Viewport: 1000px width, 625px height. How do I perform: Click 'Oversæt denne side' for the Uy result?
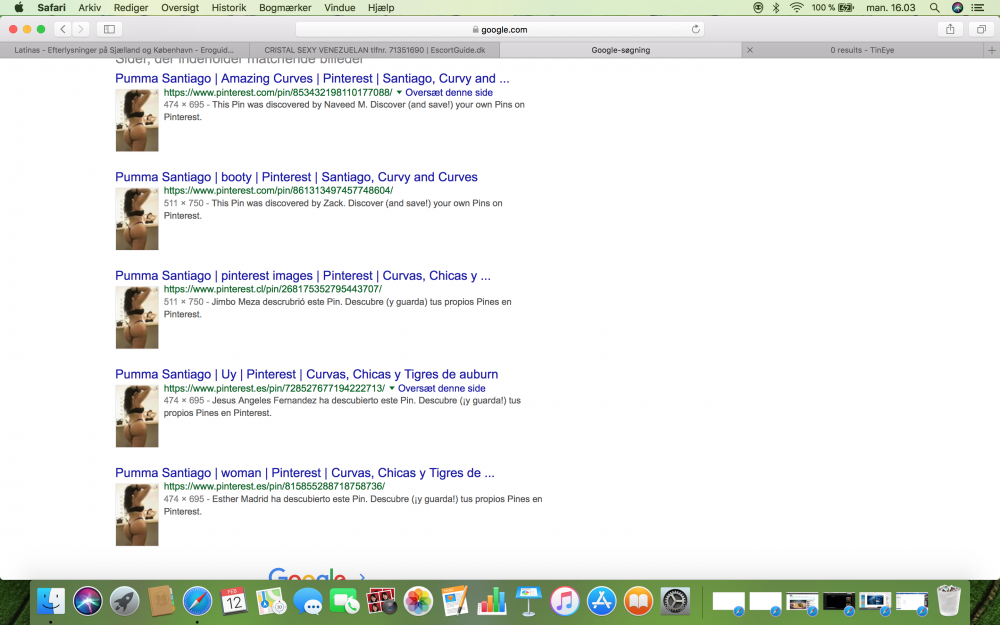click(442, 388)
